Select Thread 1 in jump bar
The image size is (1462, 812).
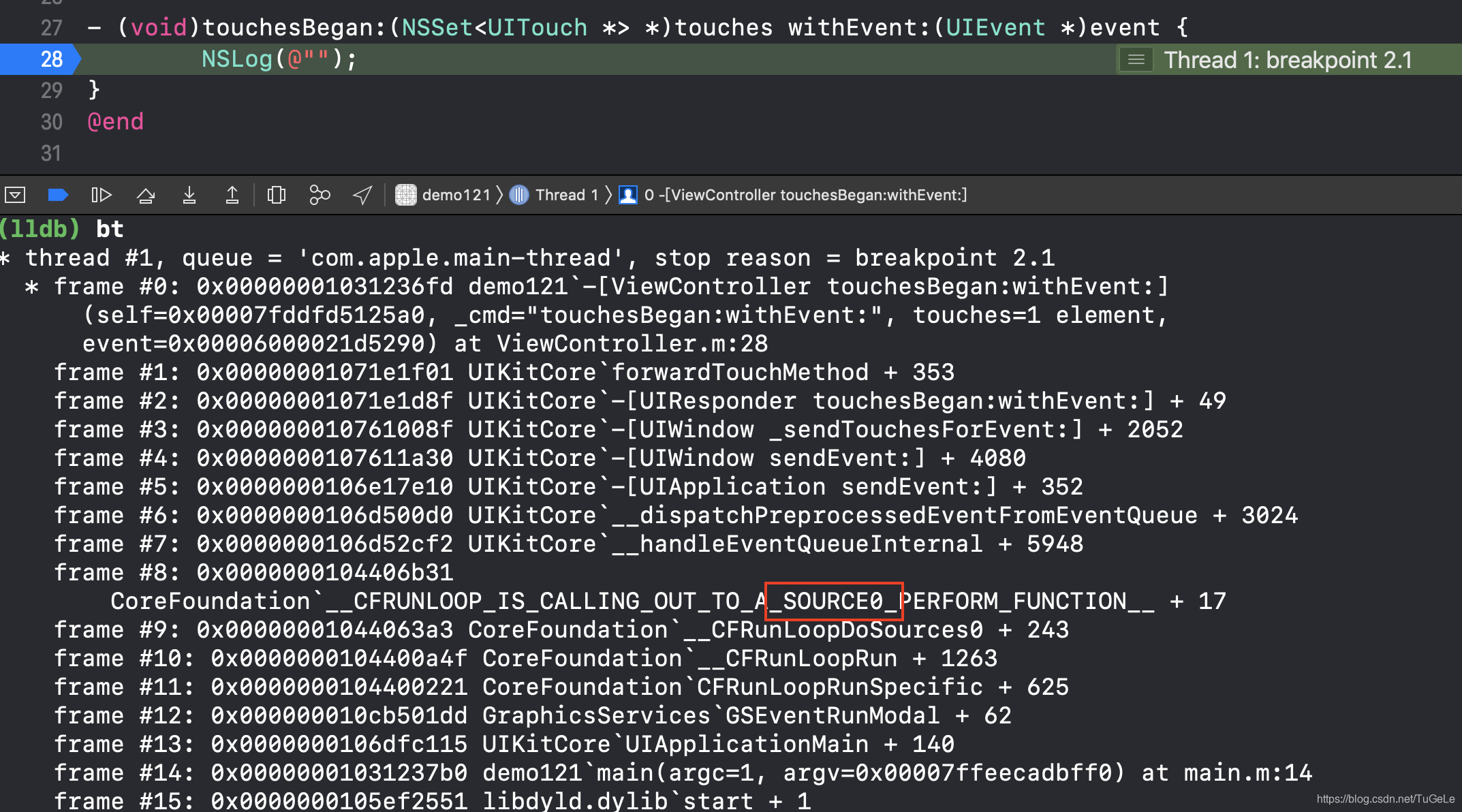(x=567, y=196)
